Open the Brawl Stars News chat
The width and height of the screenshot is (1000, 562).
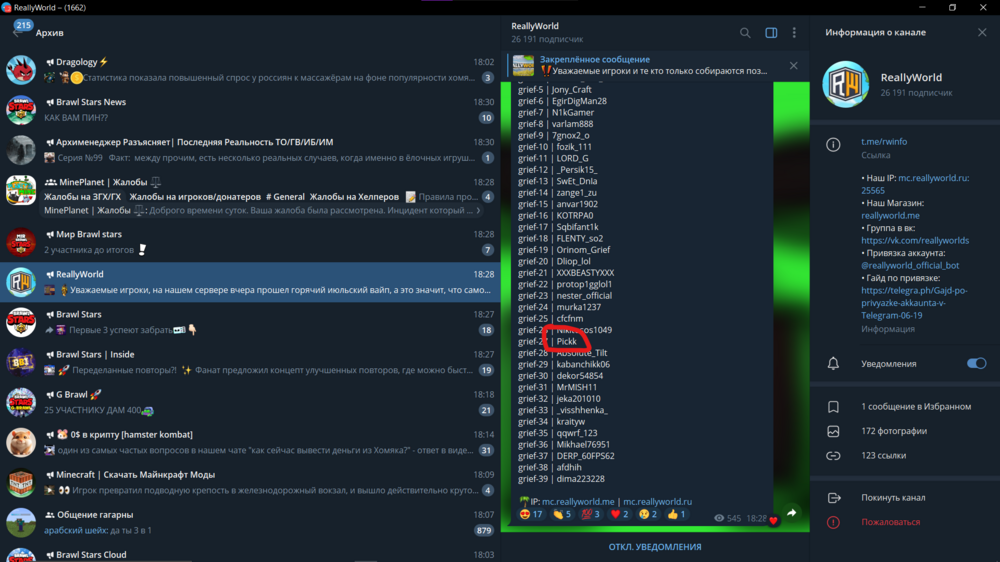click(x=250, y=110)
